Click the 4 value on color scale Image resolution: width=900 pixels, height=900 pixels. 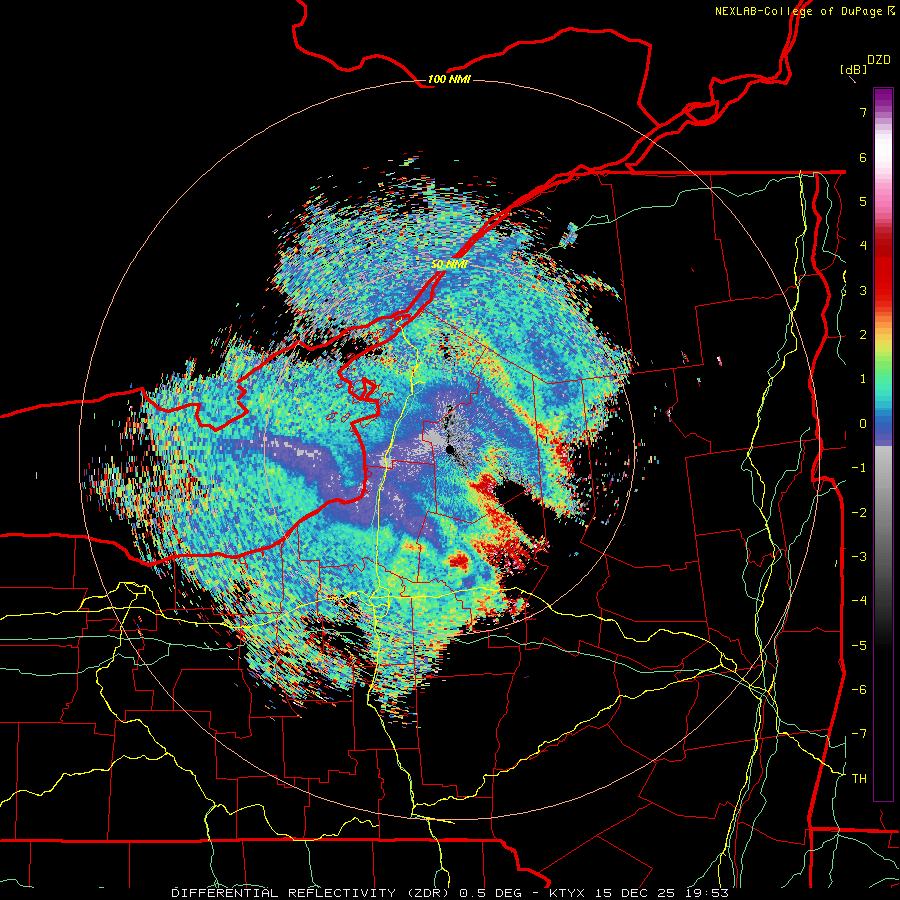tap(863, 246)
